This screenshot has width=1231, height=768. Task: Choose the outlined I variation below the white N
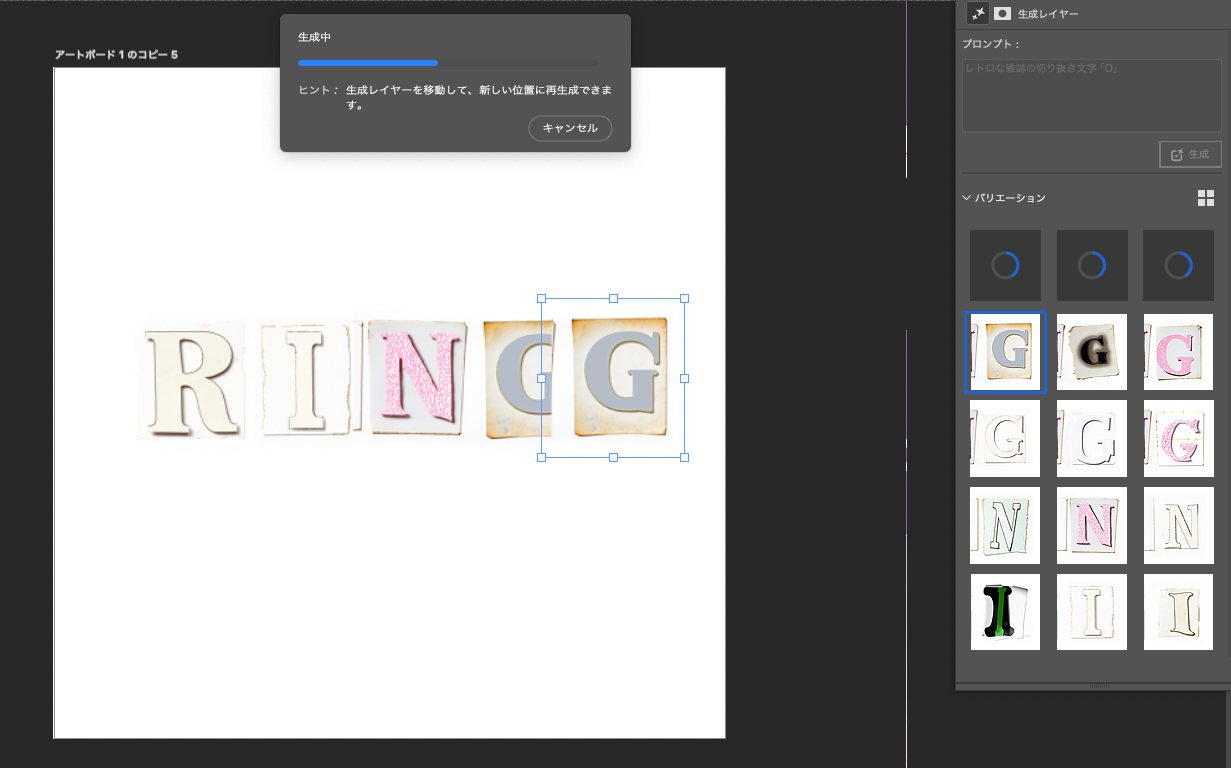click(x=1179, y=612)
